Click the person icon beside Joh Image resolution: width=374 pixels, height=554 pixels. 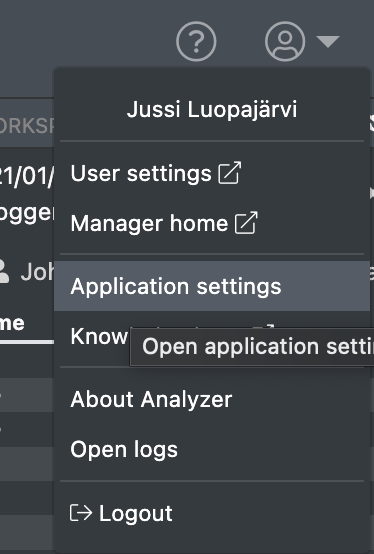click(x=4, y=271)
